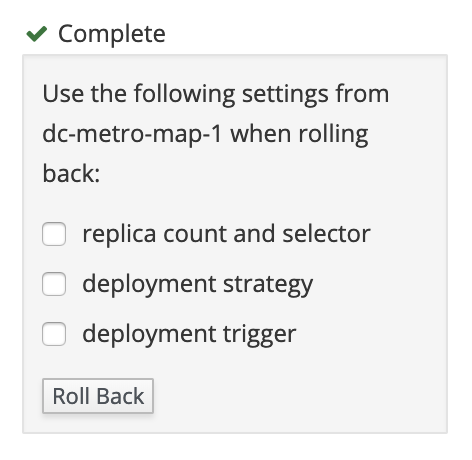Click the 'when rolling' phrase in description
This screenshot has height=460, width=472.
299,135
